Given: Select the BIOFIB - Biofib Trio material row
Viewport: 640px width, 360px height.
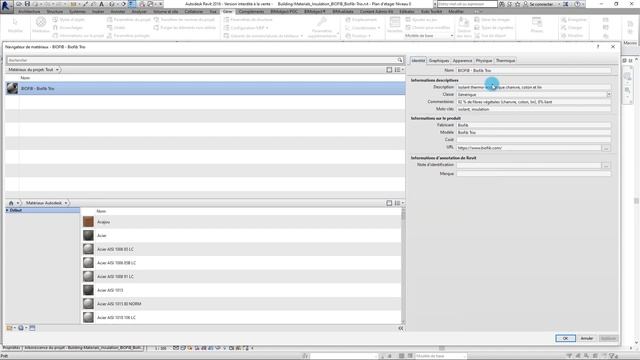Looking at the screenshot, I should pyautogui.click(x=205, y=89).
